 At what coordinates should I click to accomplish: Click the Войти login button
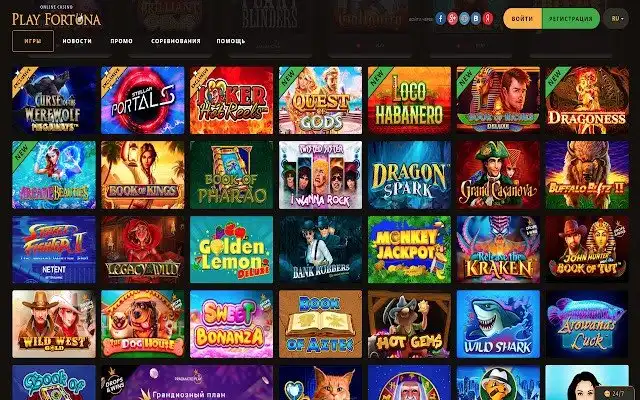[x=522, y=19]
